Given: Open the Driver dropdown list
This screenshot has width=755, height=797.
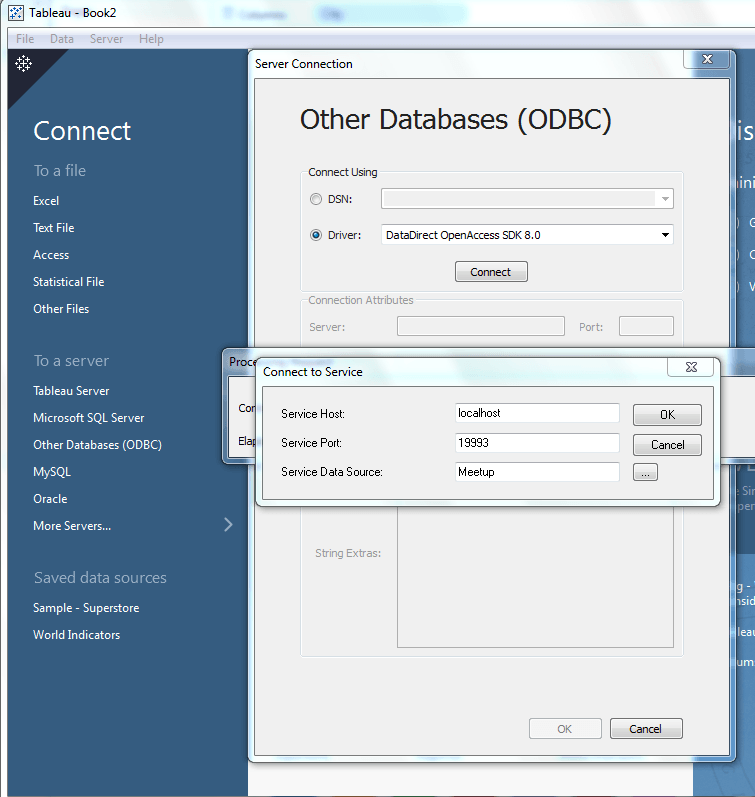Looking at the screenshot, I should (665, 235).
